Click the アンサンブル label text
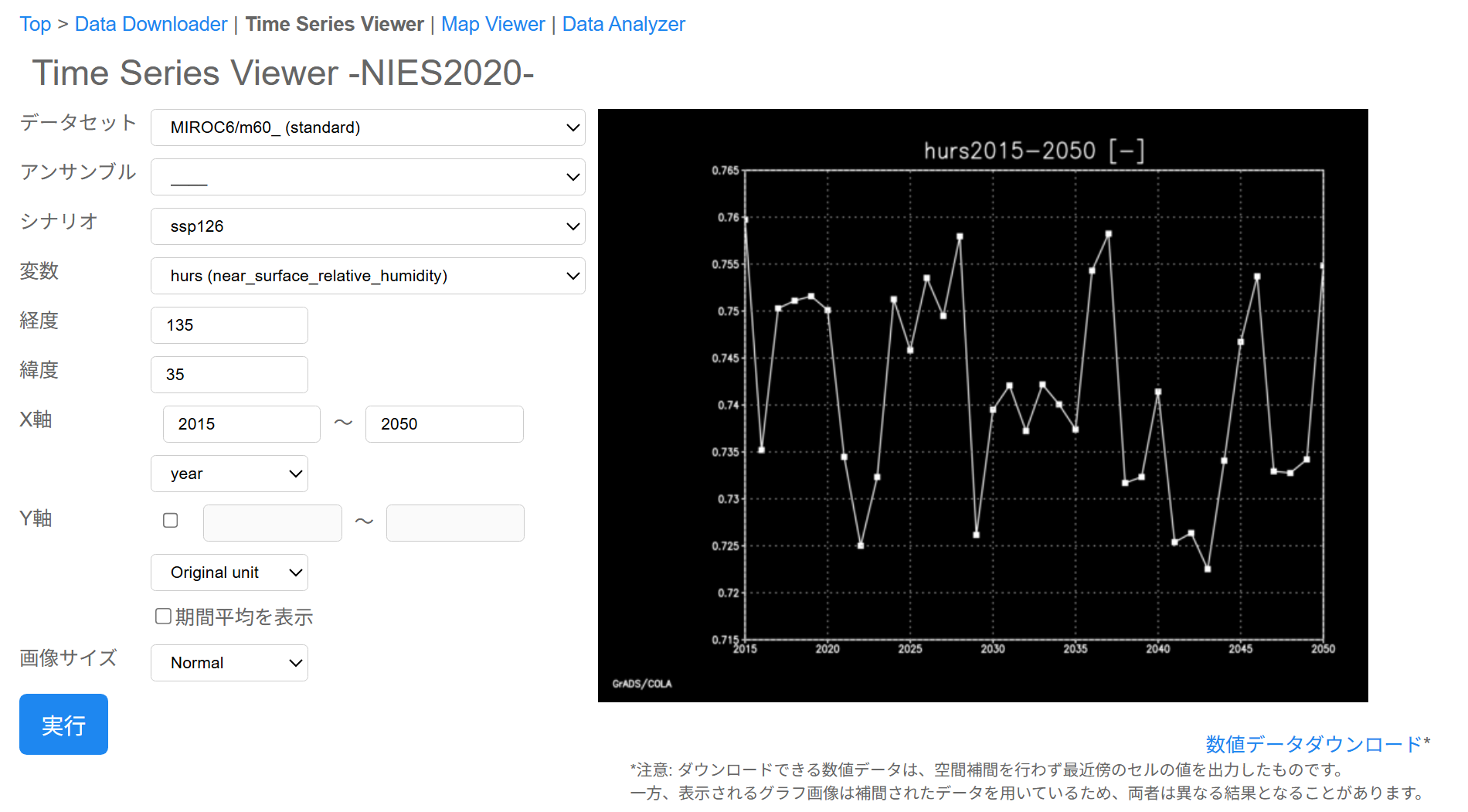Viewport: 1468px width, 812px height. [x=78, y=172]
